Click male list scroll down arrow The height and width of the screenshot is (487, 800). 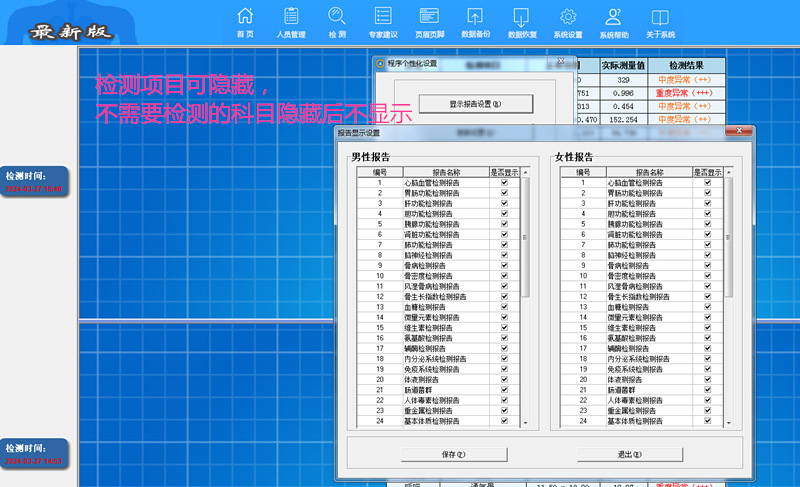pos(526,423)
